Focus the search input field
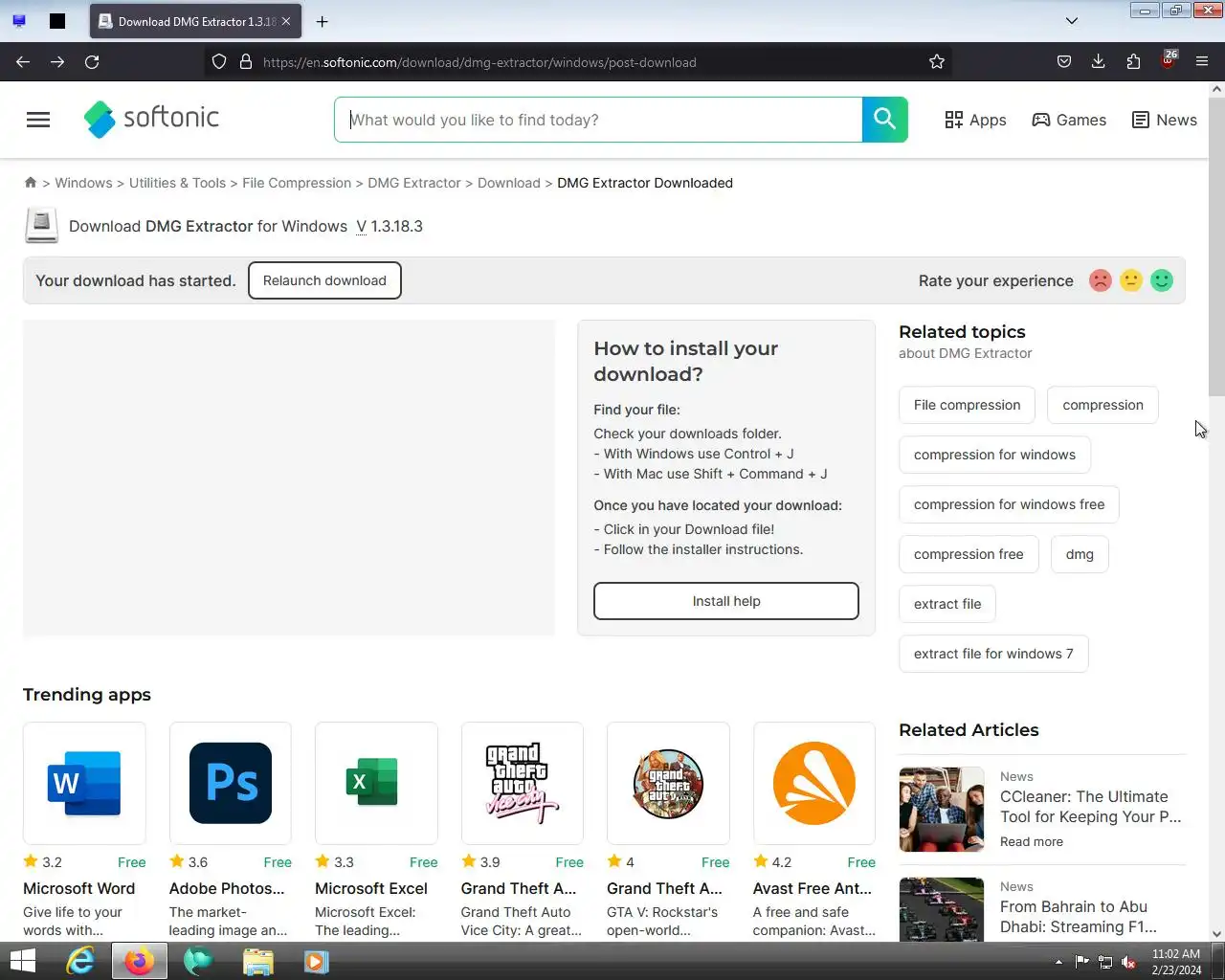The width and height of the screenshot is (1225, 980). click(598, 120)
